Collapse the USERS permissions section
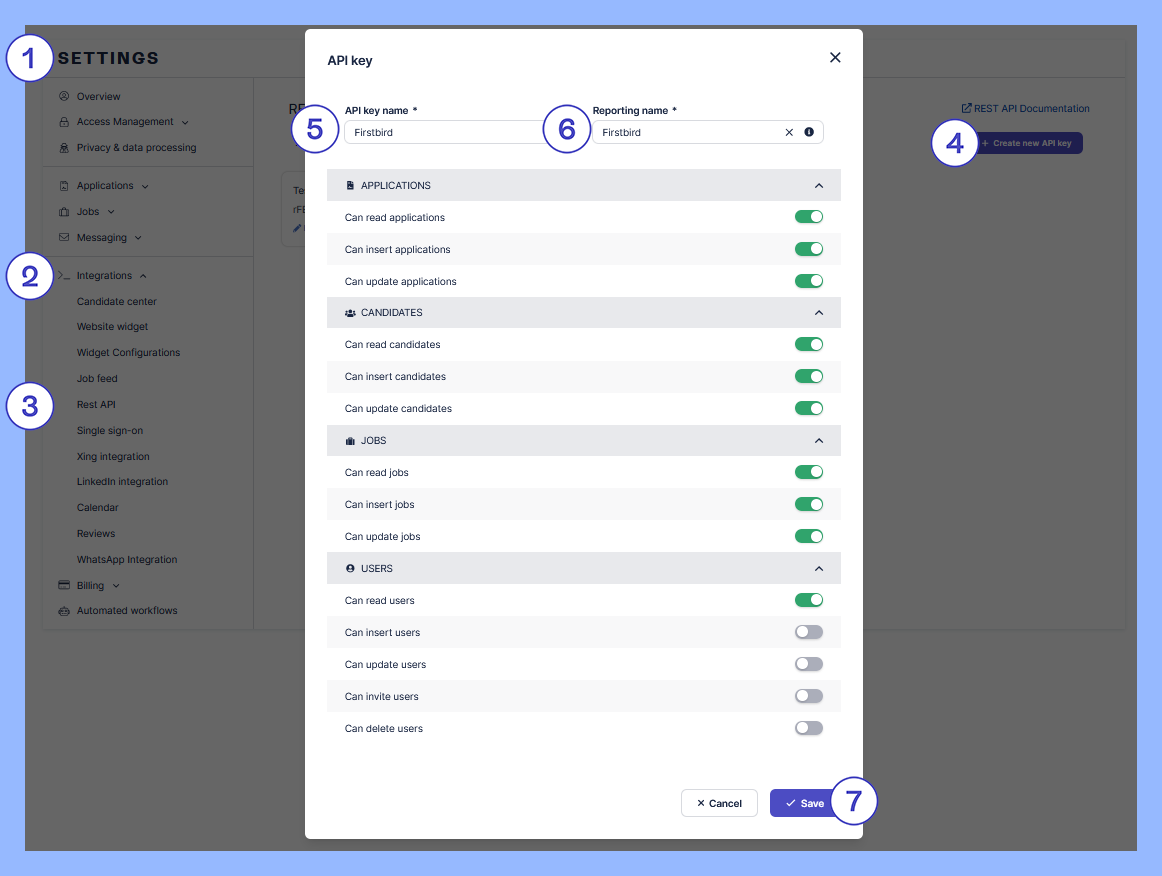 [819, 569]
